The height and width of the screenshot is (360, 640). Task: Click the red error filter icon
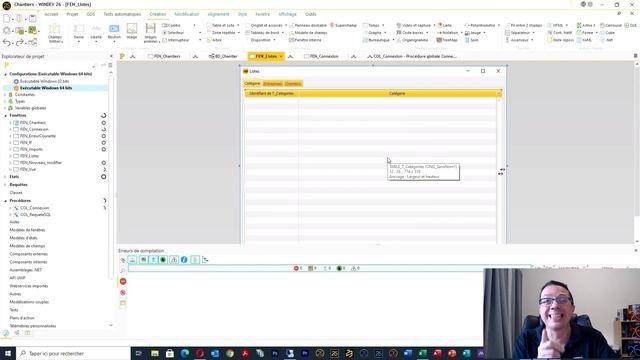point(123,281)
